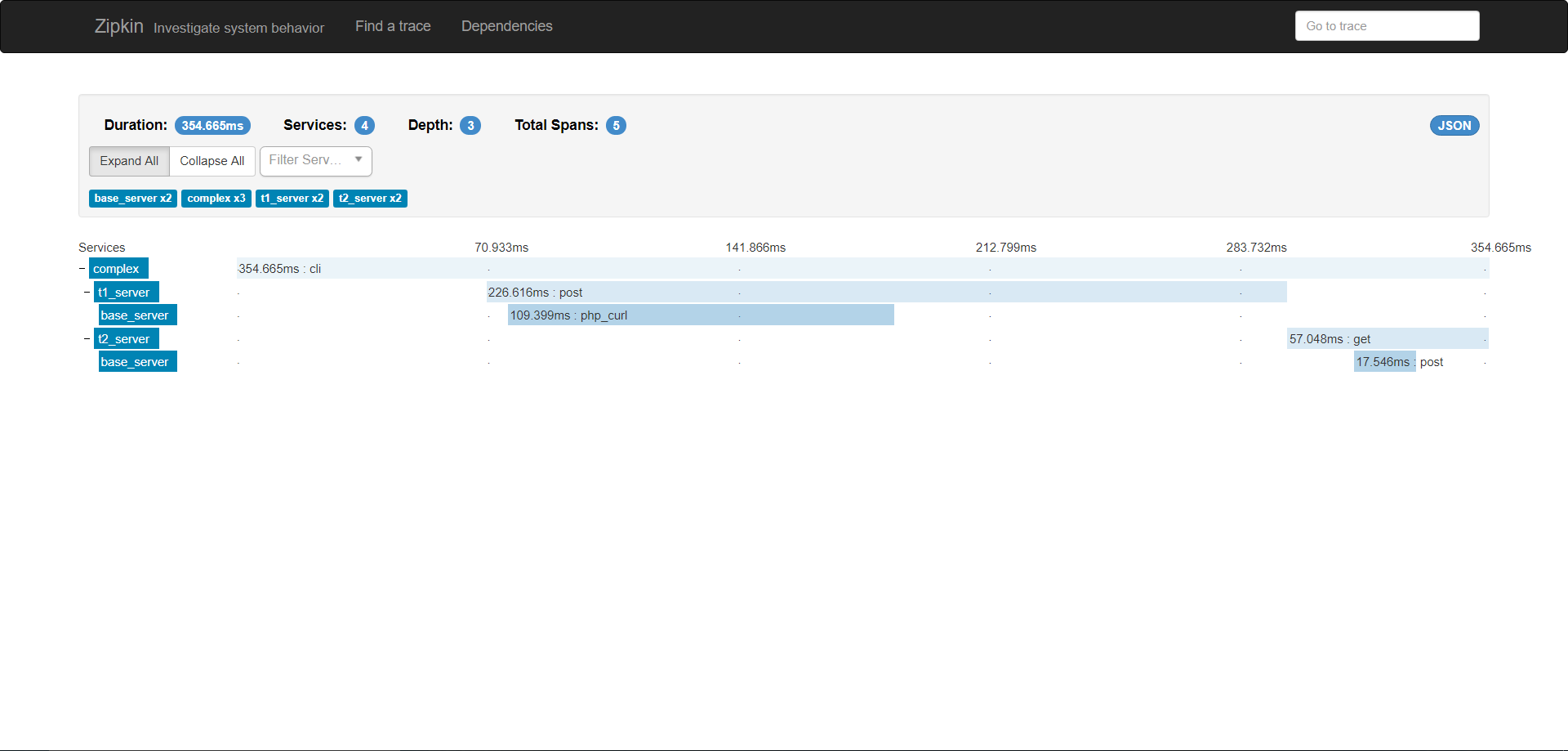The image size is (1568, 751).
Task: Open the Dependencies page
Action: [507, 26]
